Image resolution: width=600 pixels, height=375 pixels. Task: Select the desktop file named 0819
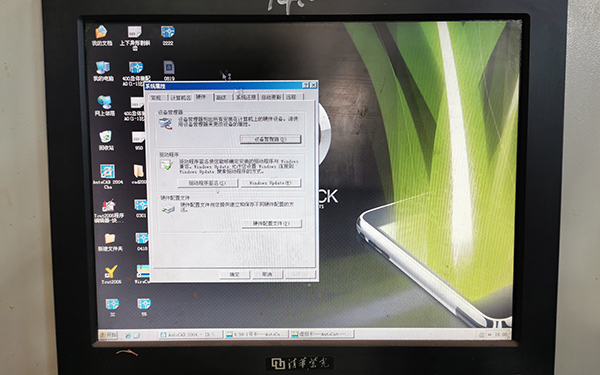coord(169,70)
